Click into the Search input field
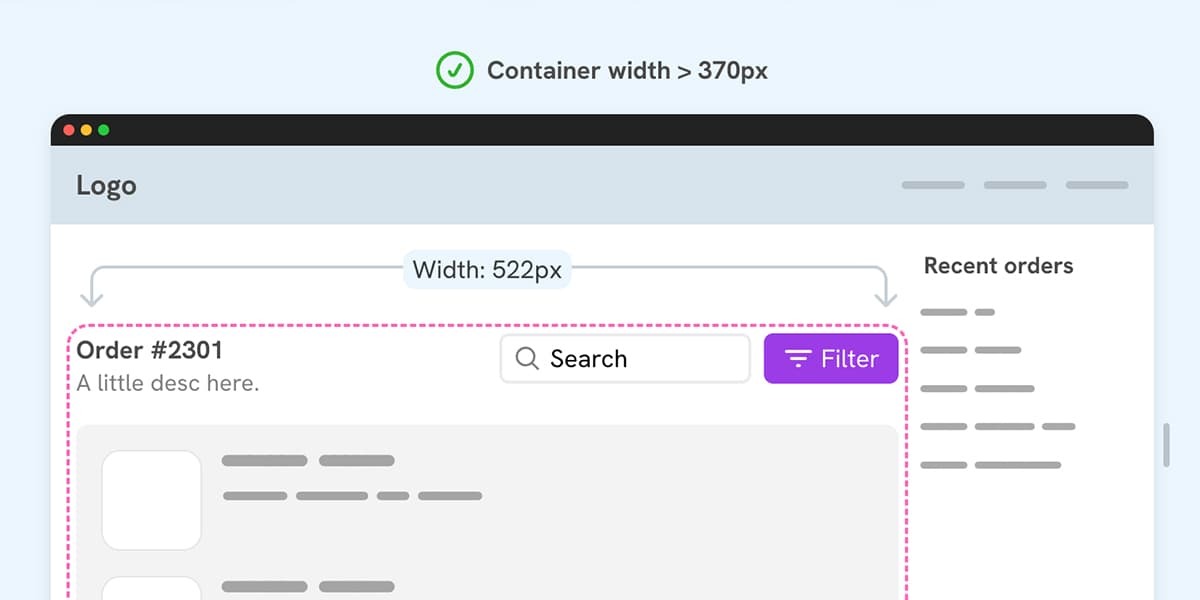Viewport: 1200px width, 600px height. [x=625, y=359]
